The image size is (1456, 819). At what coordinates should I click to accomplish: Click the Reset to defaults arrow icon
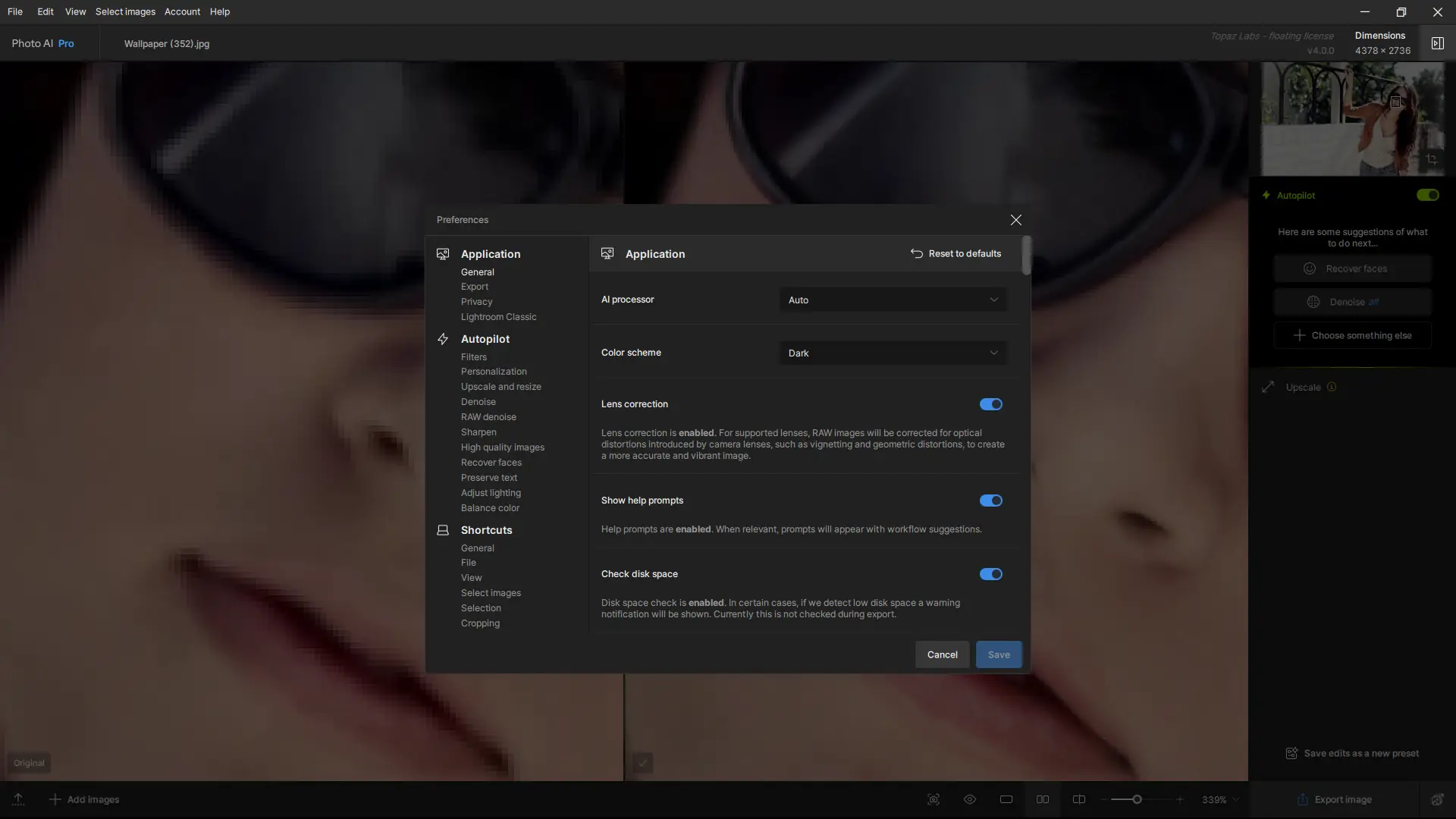[x=916, y=254]
